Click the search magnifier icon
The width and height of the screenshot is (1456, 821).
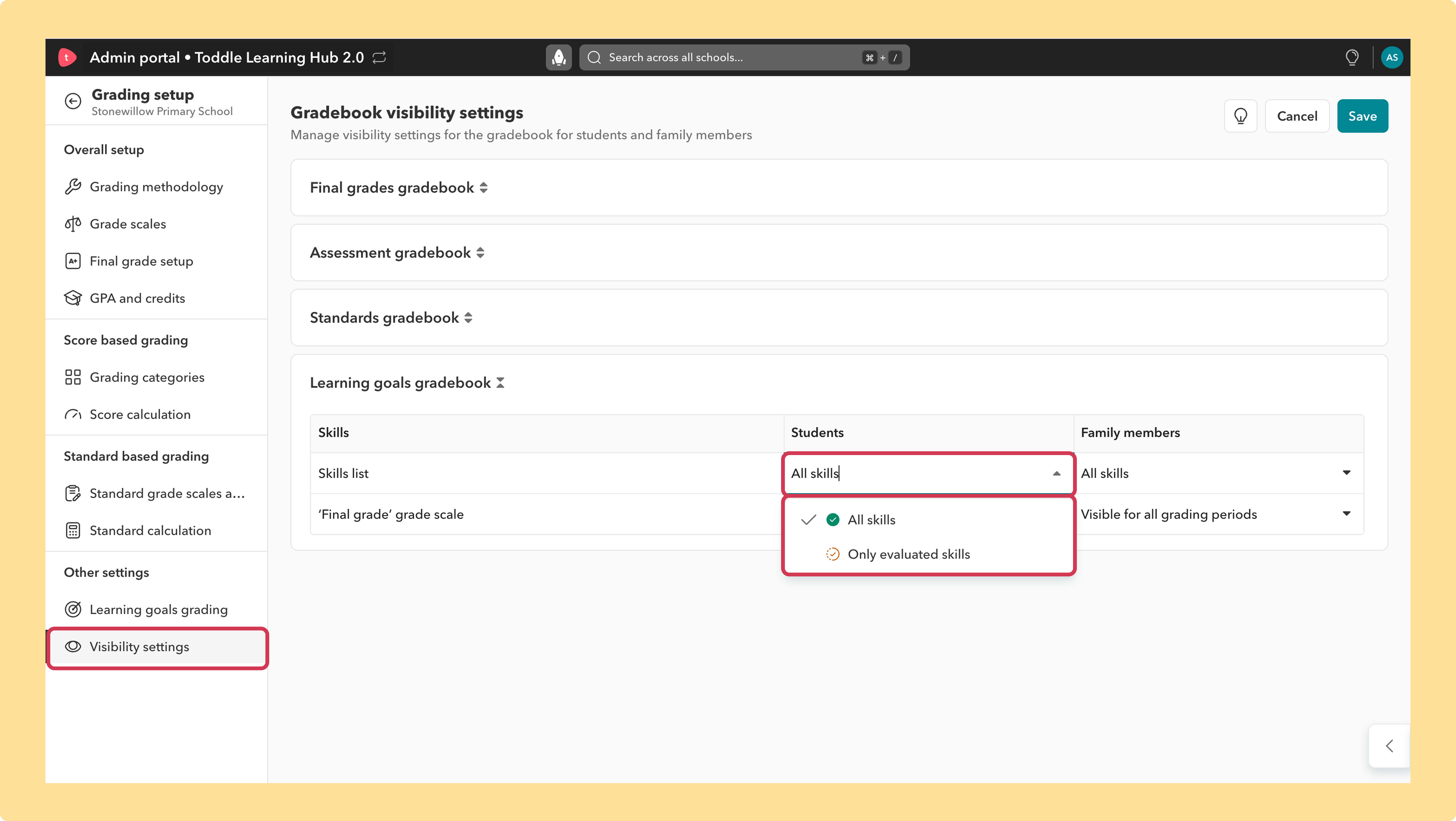594,57
